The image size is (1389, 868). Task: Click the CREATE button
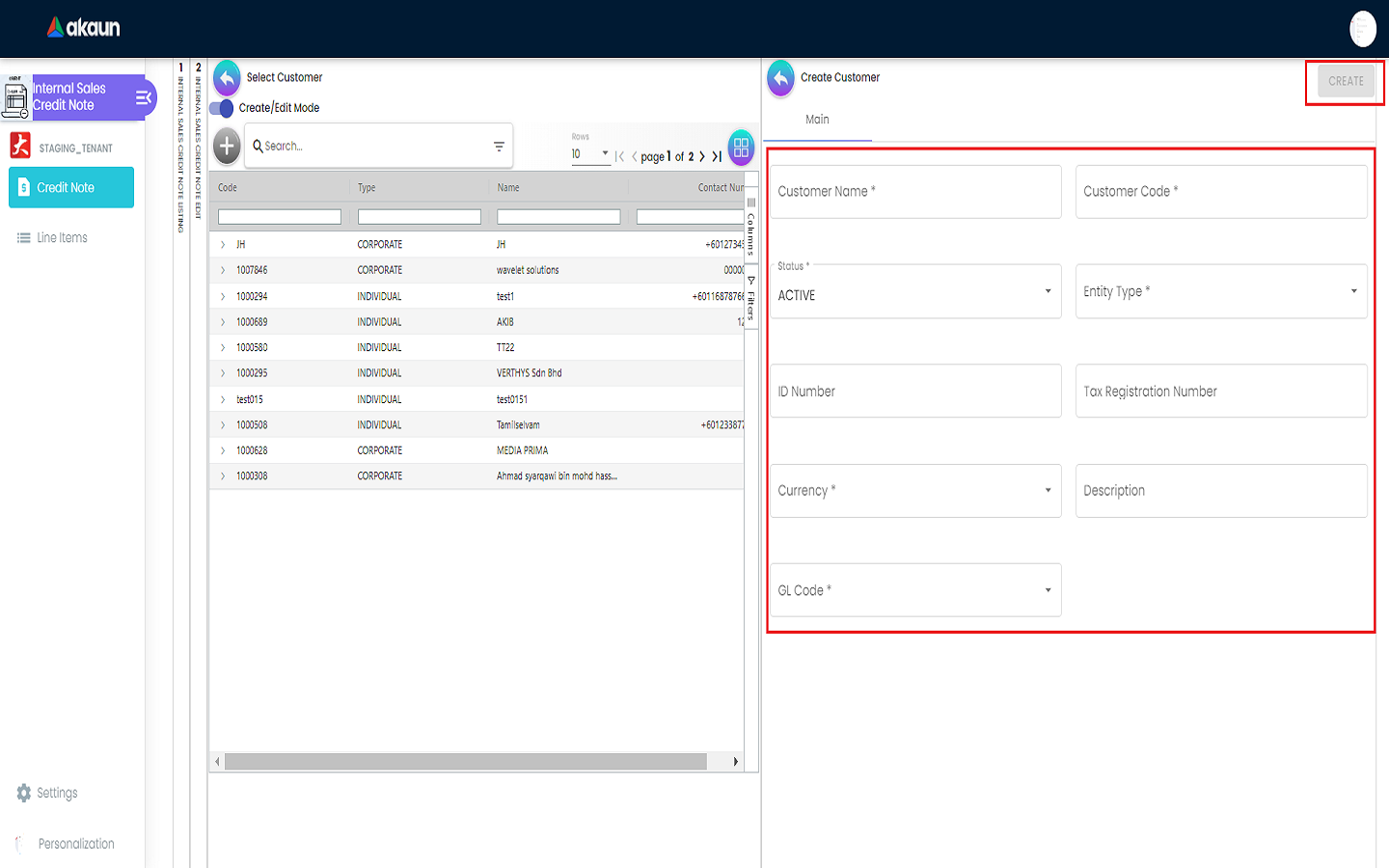[x=1345, y=82]
